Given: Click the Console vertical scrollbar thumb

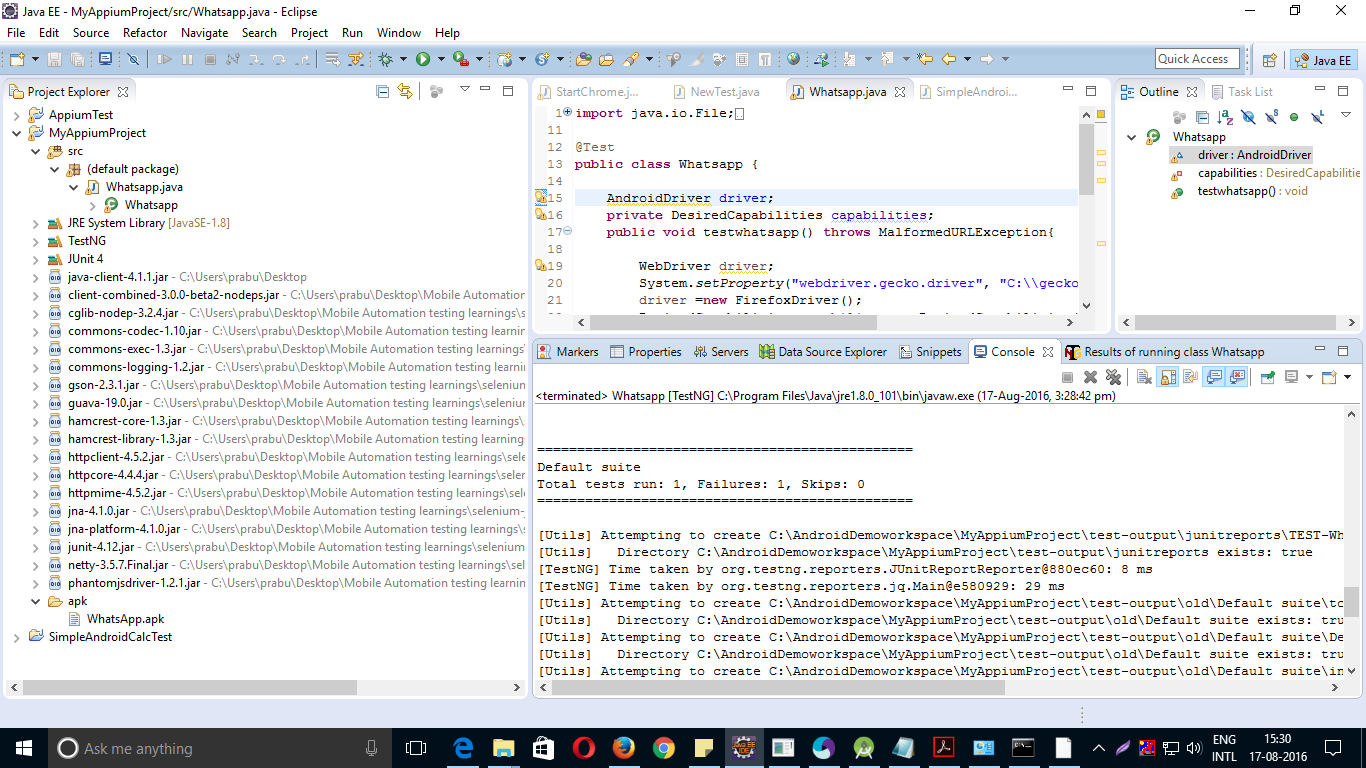Looking at the screenshot, I should pos(1351,601).
